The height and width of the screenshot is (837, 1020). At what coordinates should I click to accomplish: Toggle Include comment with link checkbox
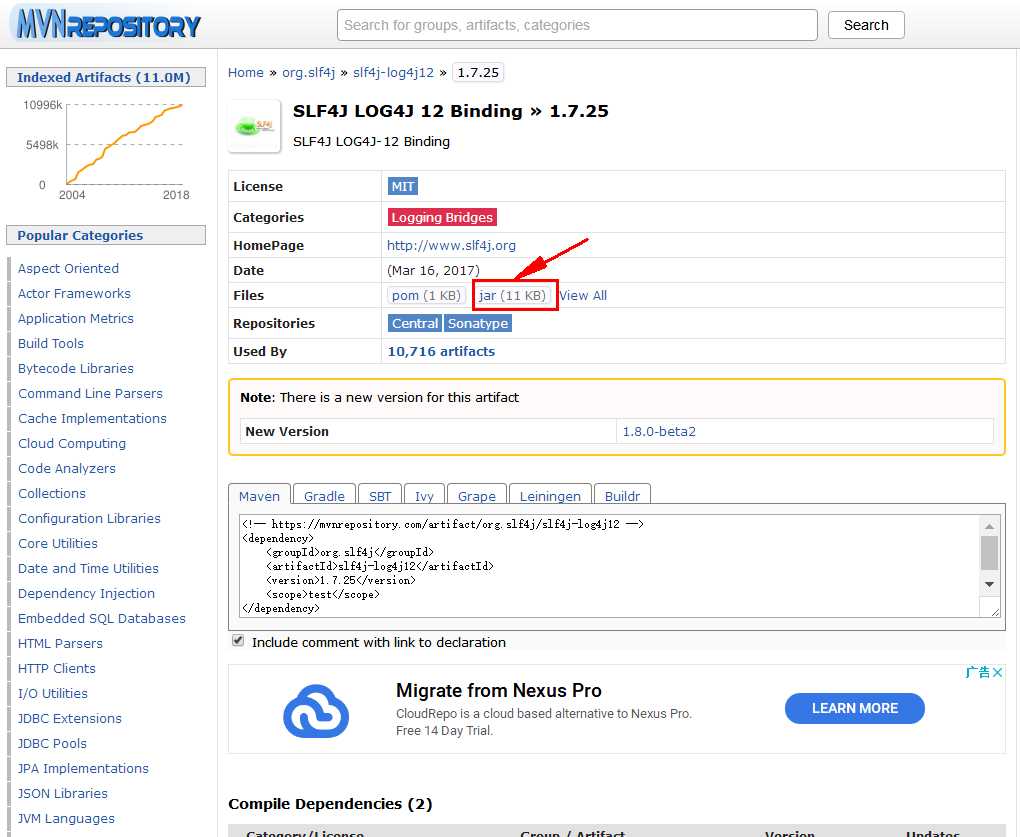[238, 641]
